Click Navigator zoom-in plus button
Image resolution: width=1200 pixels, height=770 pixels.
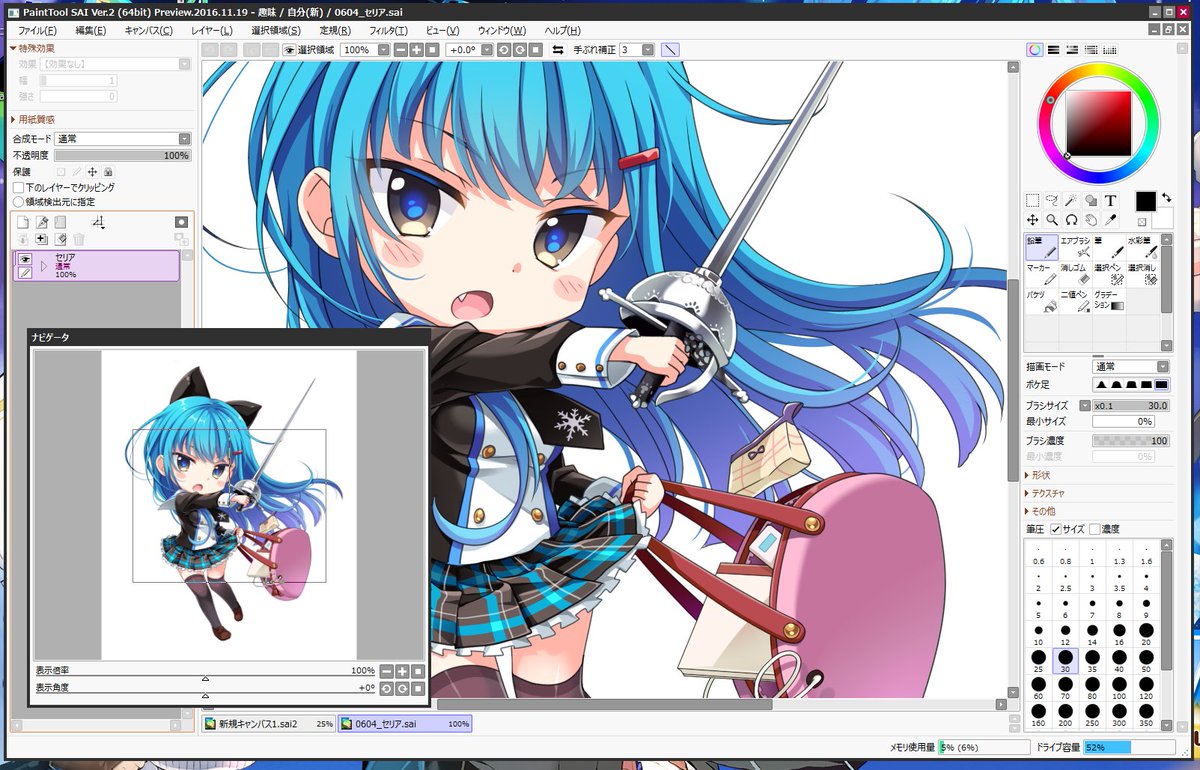pyautogui.click(x=402, y=672)
